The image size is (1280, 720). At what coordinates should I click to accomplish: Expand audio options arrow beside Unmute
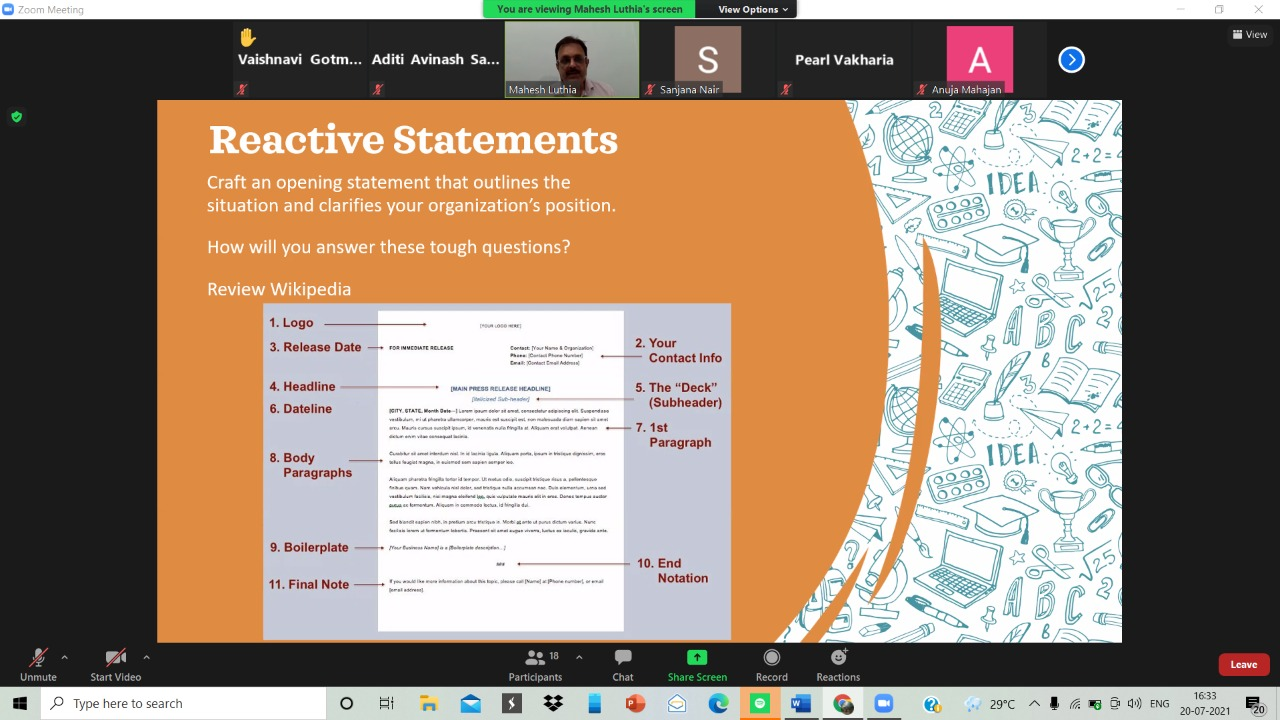[65, 657]
